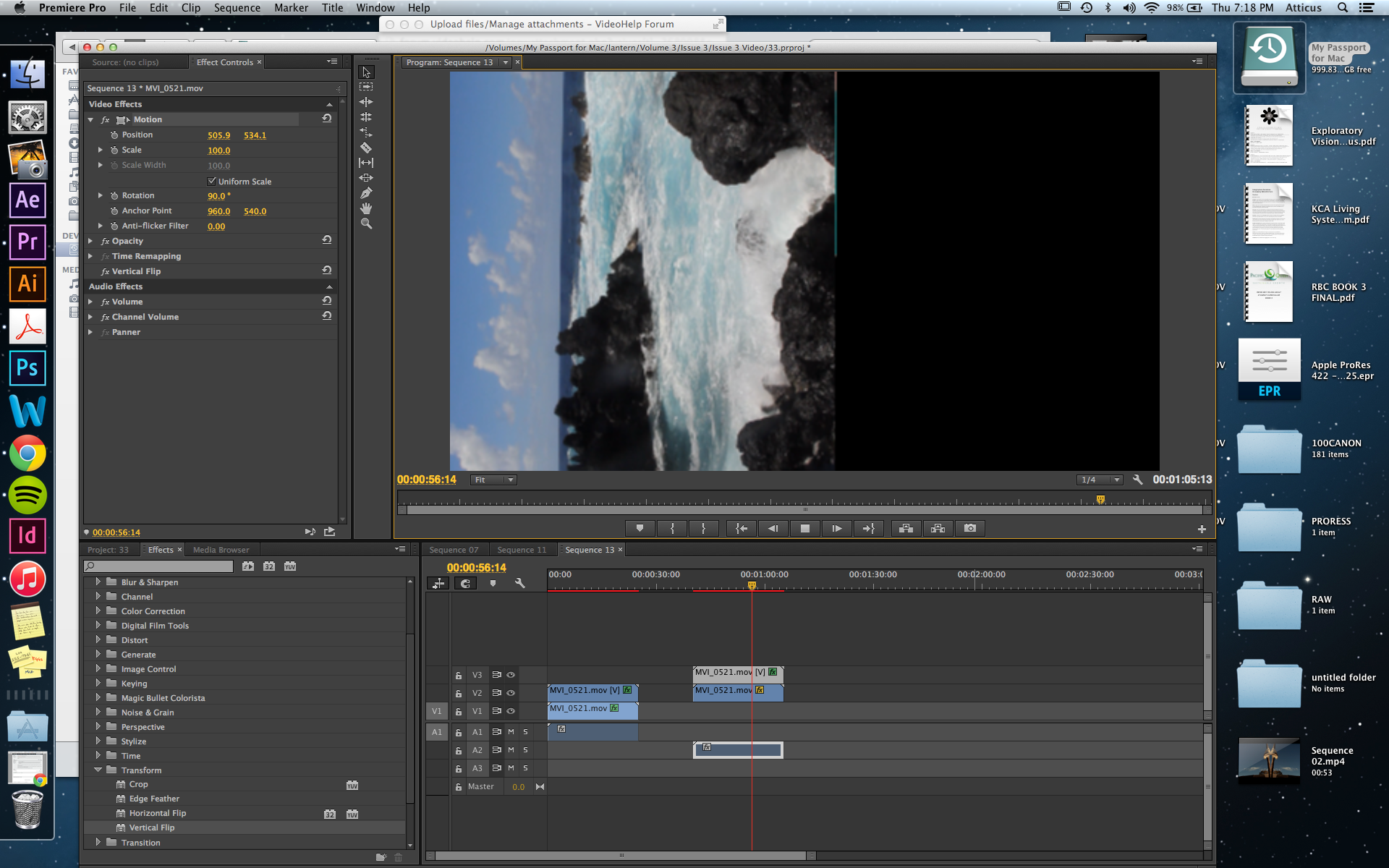Viewport: 1389px width, 868px height.
Task: Open the Fit zoom level dropdown
Action: pyautogui.click(x=493, y=480)
